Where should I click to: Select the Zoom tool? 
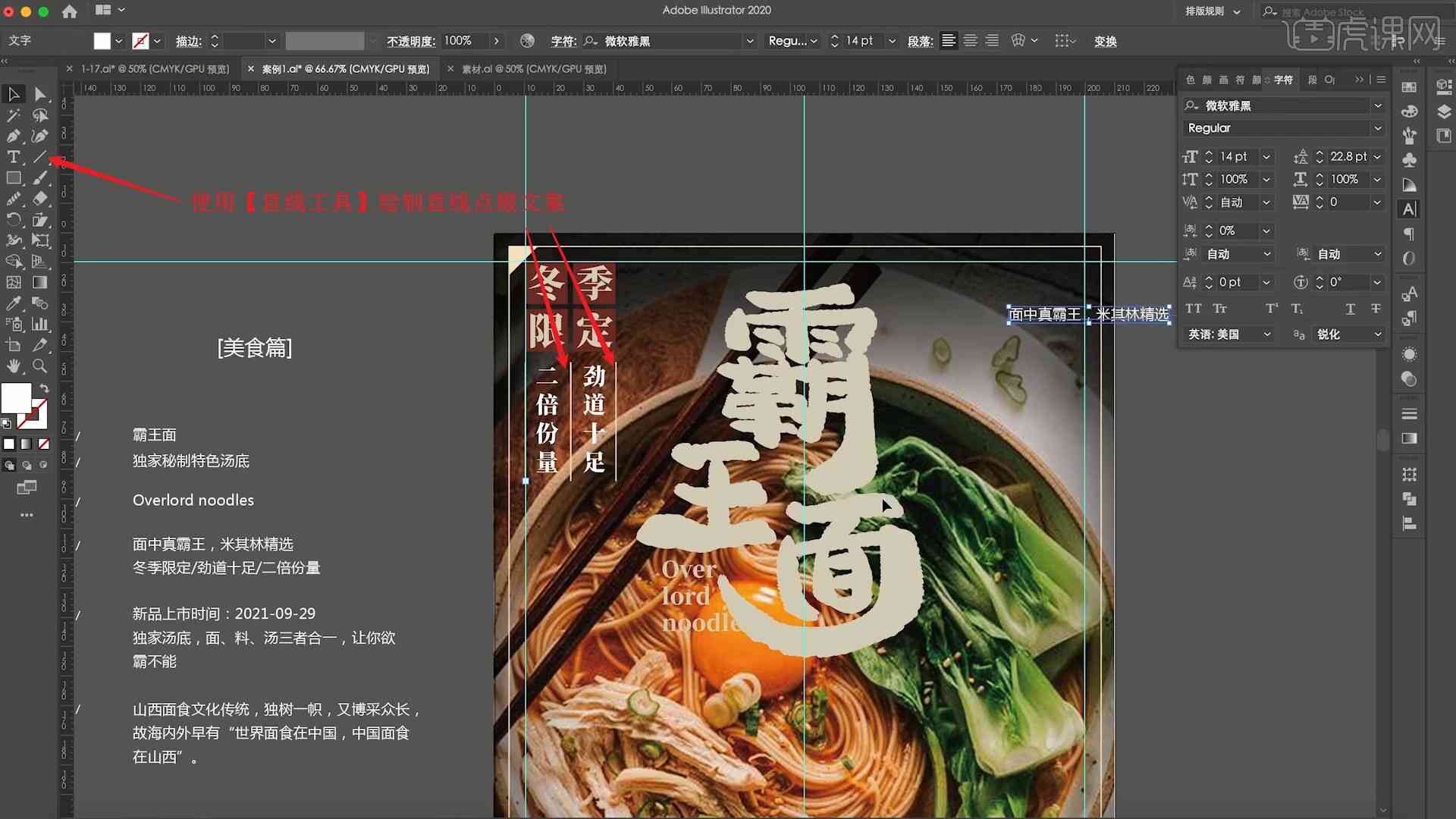click(40, 366)
